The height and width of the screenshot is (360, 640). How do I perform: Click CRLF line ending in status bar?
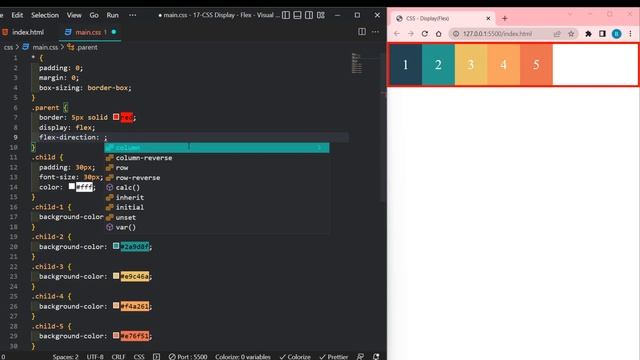pyautogui.click(x=118, y=357)
